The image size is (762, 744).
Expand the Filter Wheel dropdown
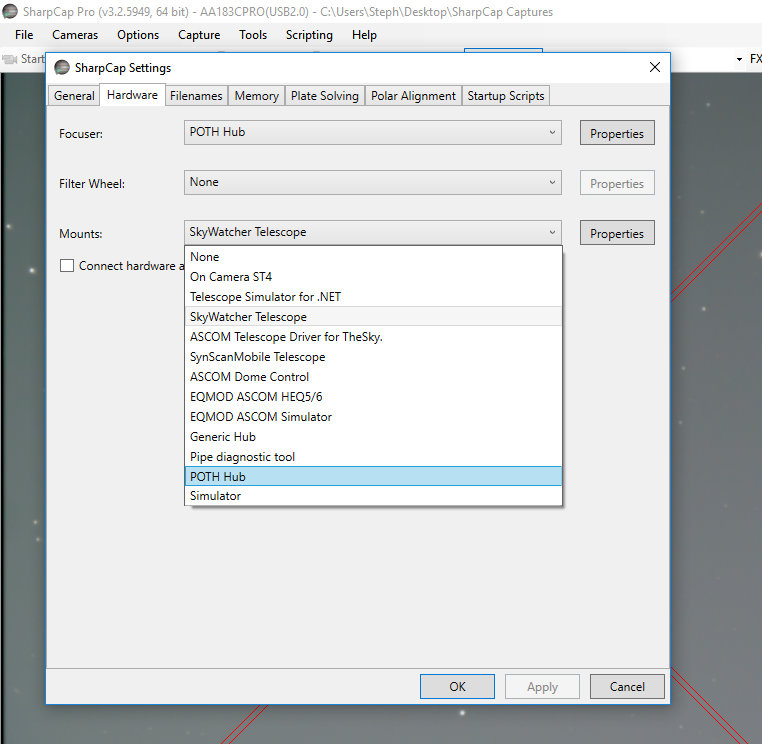click(373, 182)
